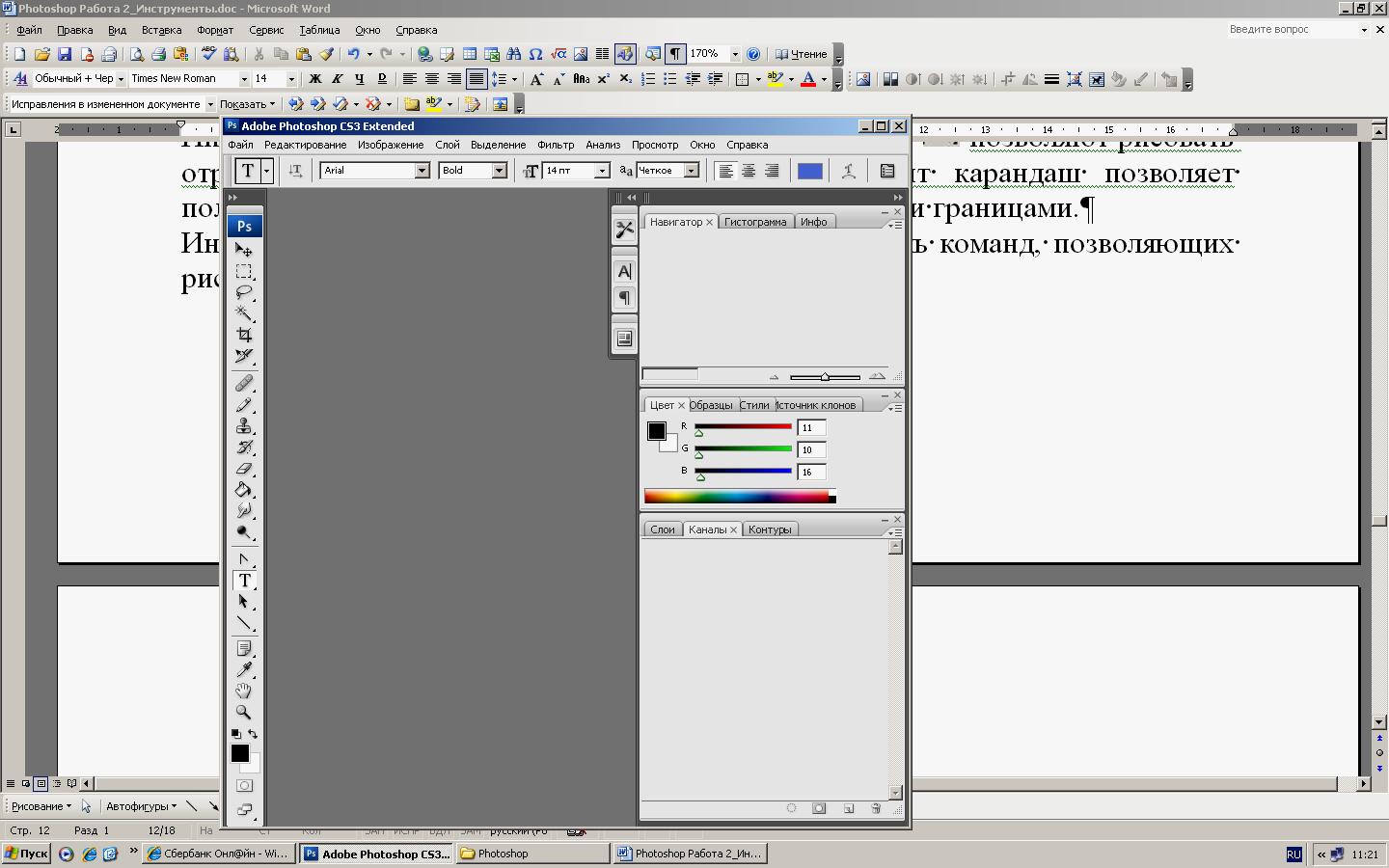Select the Move tool in Photoshop
This screenshot has height=868, width=1389.
click(244, 250)
